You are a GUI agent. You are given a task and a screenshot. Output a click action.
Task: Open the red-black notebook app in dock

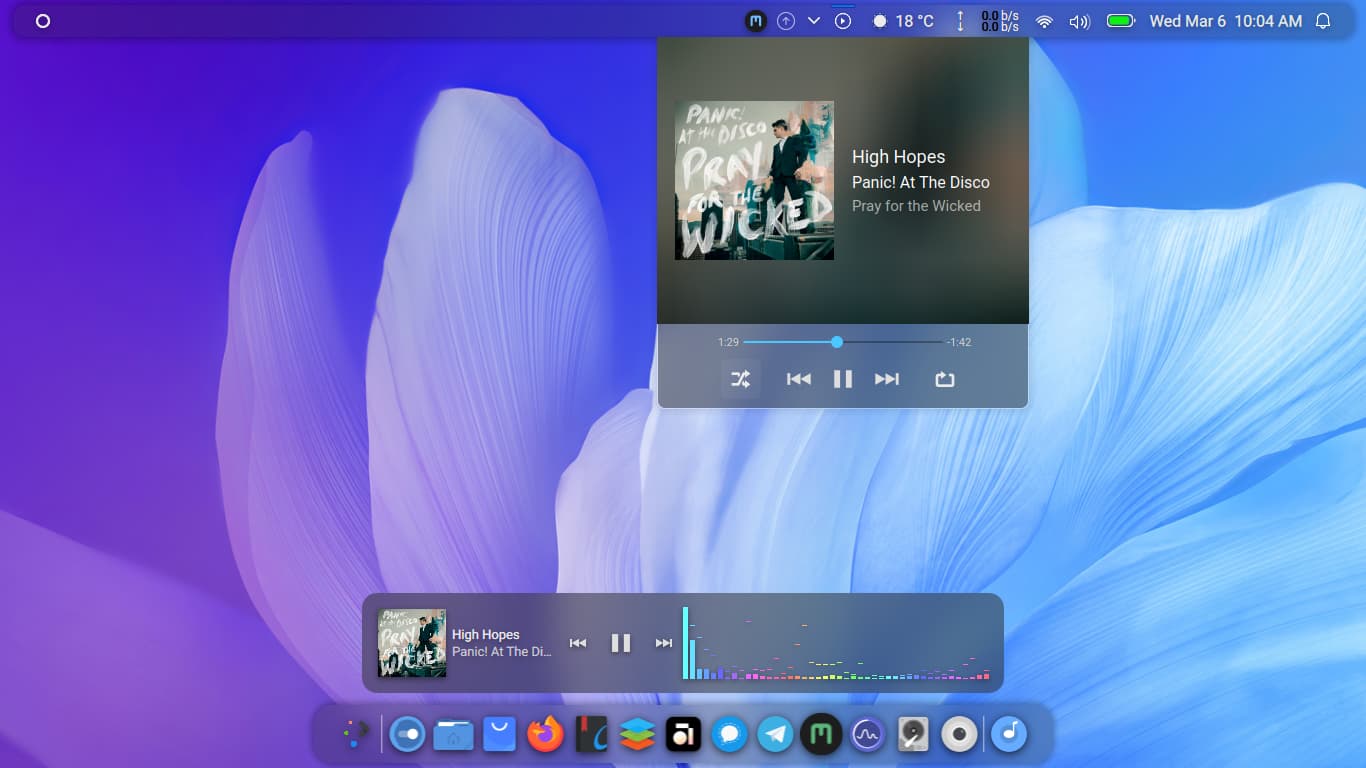[592, 735]
